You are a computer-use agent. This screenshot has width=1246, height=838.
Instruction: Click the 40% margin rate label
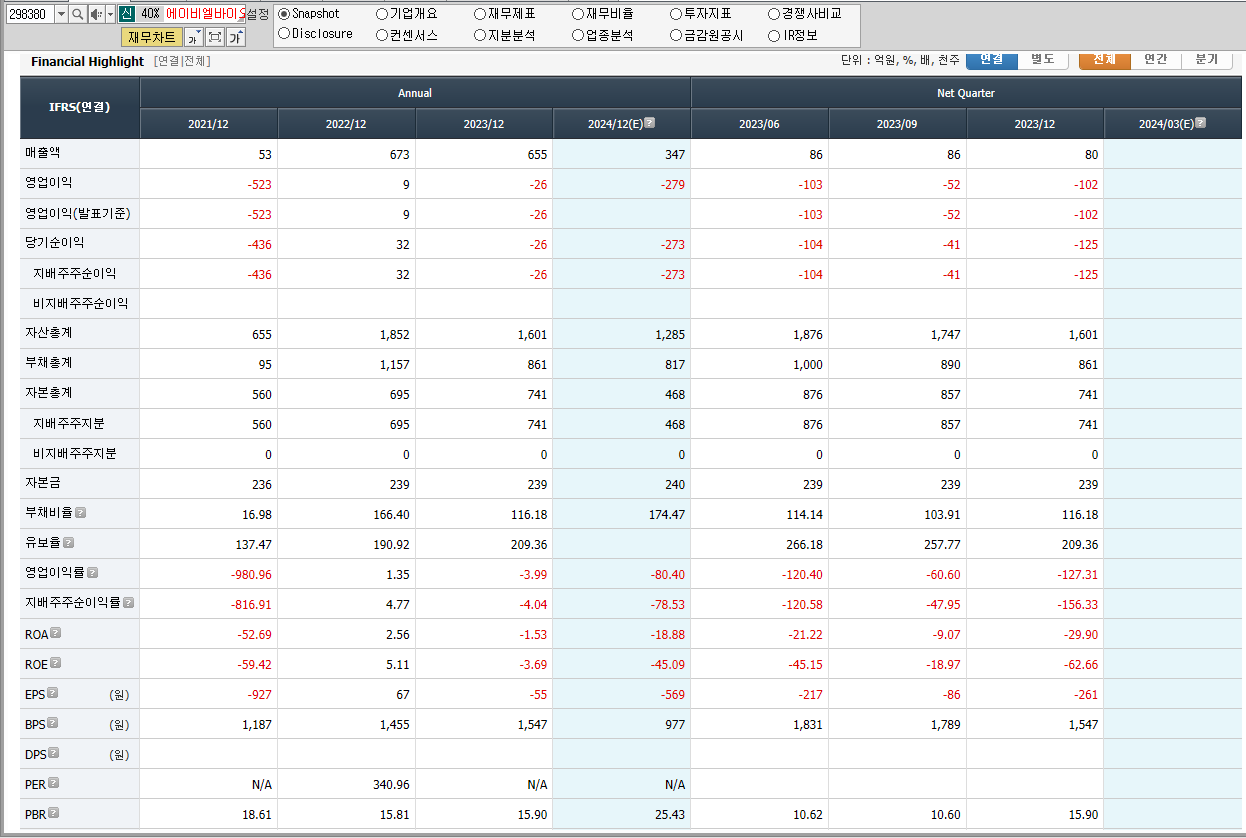tap(150, 14)
